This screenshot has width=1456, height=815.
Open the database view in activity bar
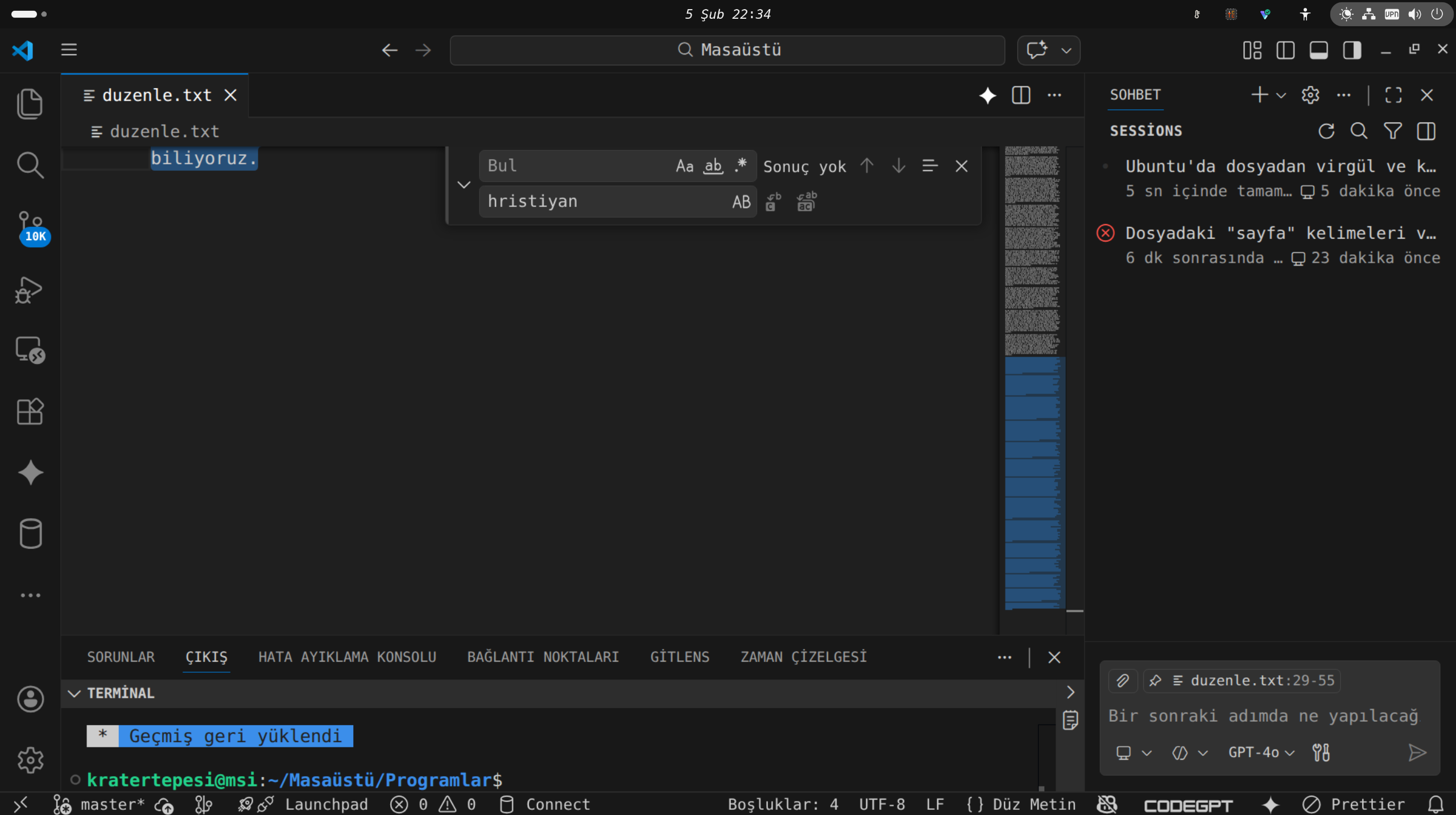click(x=30, y=533)
